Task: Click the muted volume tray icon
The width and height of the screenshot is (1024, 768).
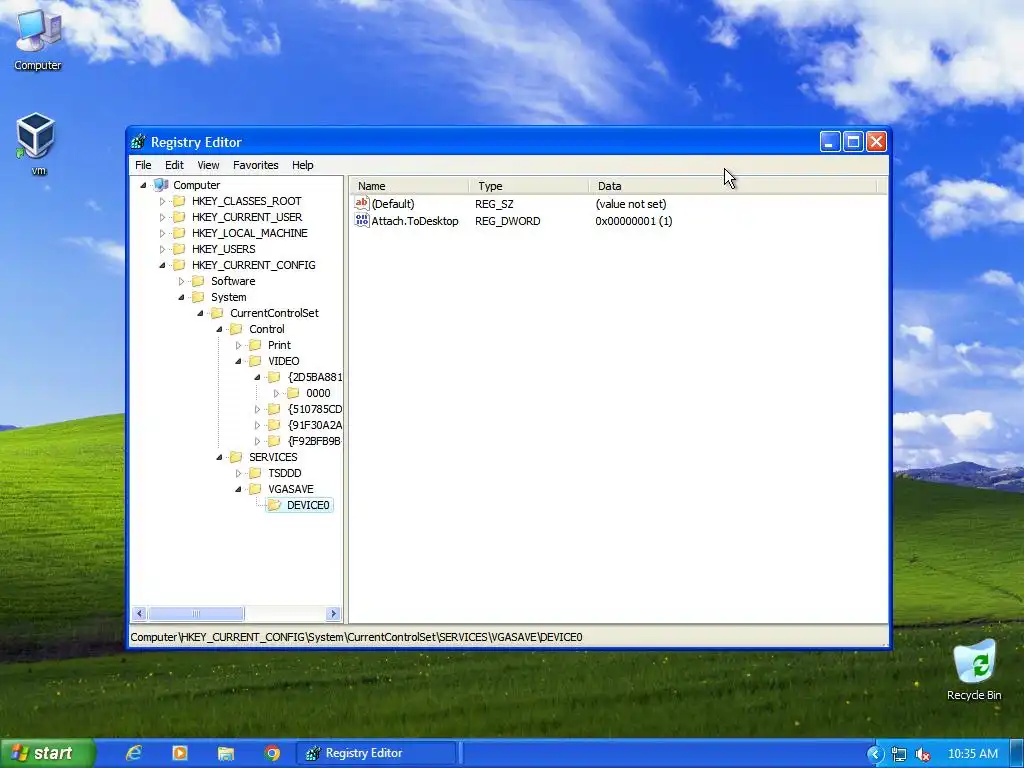Action: coord(922,754)
